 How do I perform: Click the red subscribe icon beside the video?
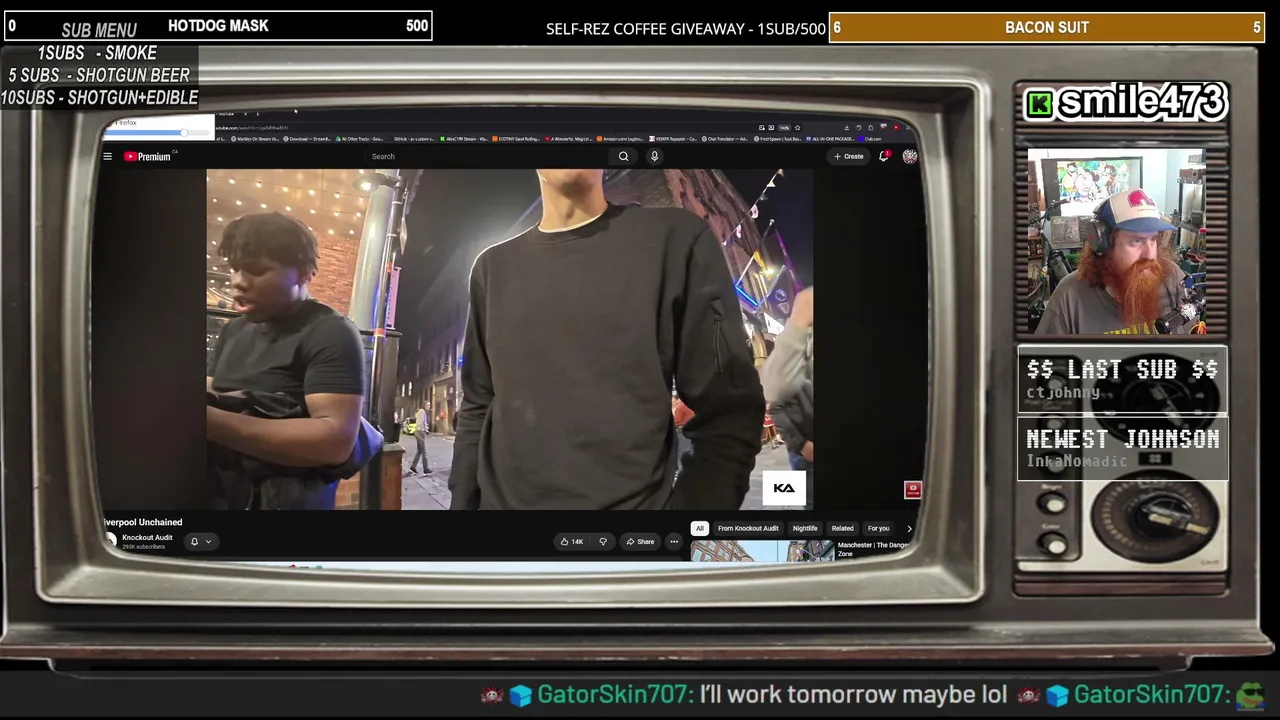coord(912,490)
